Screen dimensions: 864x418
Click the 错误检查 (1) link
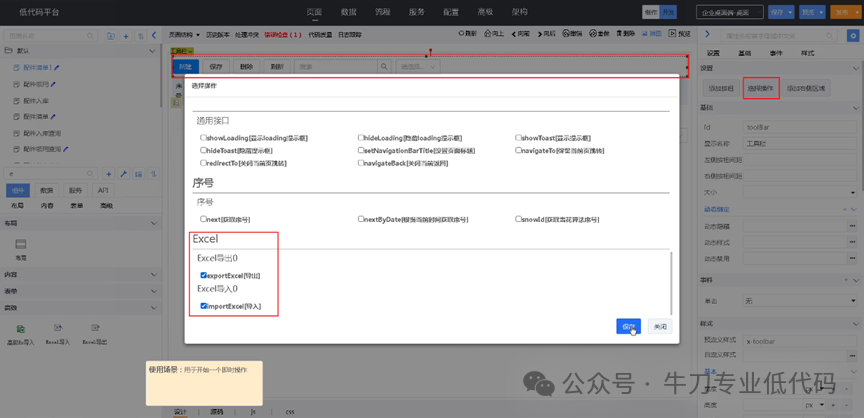coord(283,34)
